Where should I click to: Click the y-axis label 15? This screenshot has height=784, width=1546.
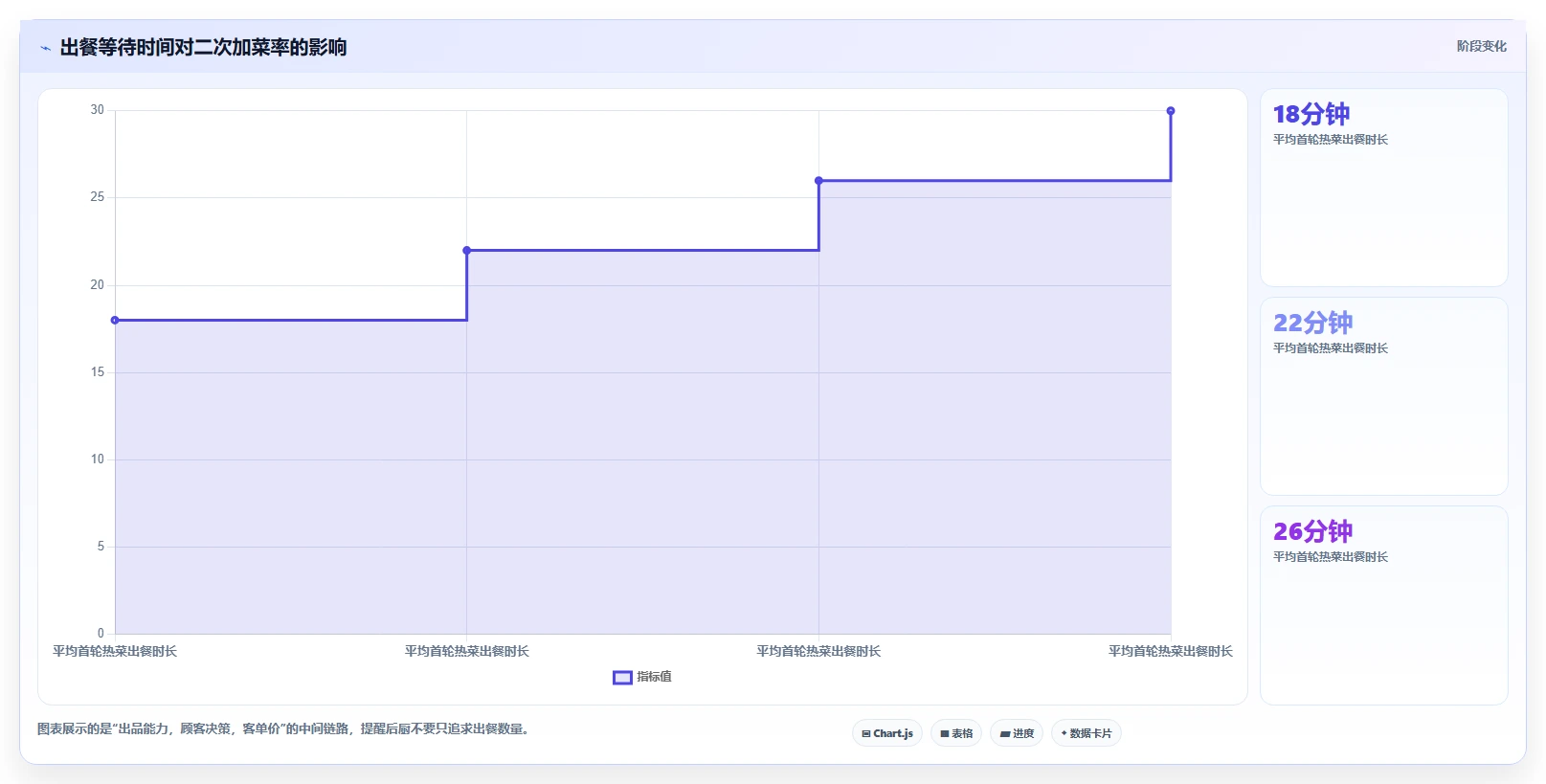click(97, 372)
